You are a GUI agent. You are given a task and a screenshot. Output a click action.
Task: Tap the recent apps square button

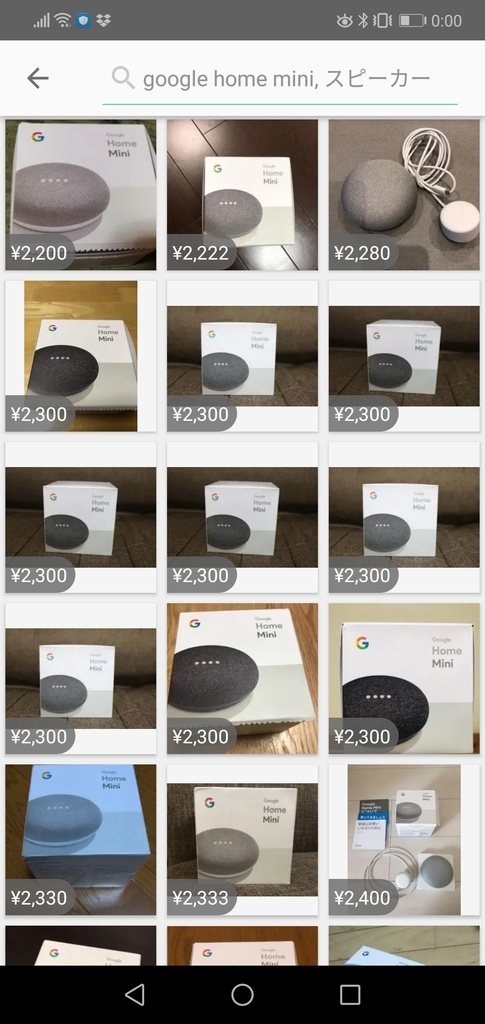click(350, 994)
